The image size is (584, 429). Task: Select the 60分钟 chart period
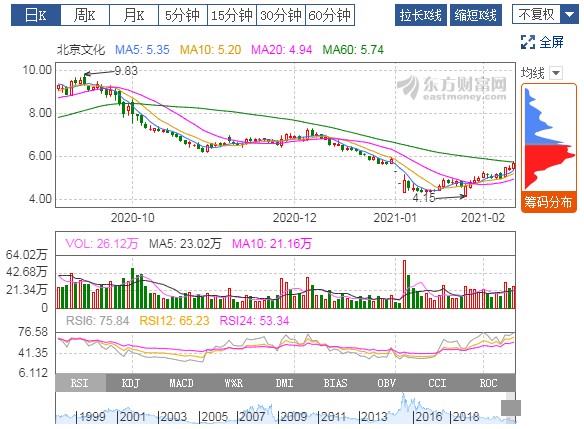click(330, 15)
